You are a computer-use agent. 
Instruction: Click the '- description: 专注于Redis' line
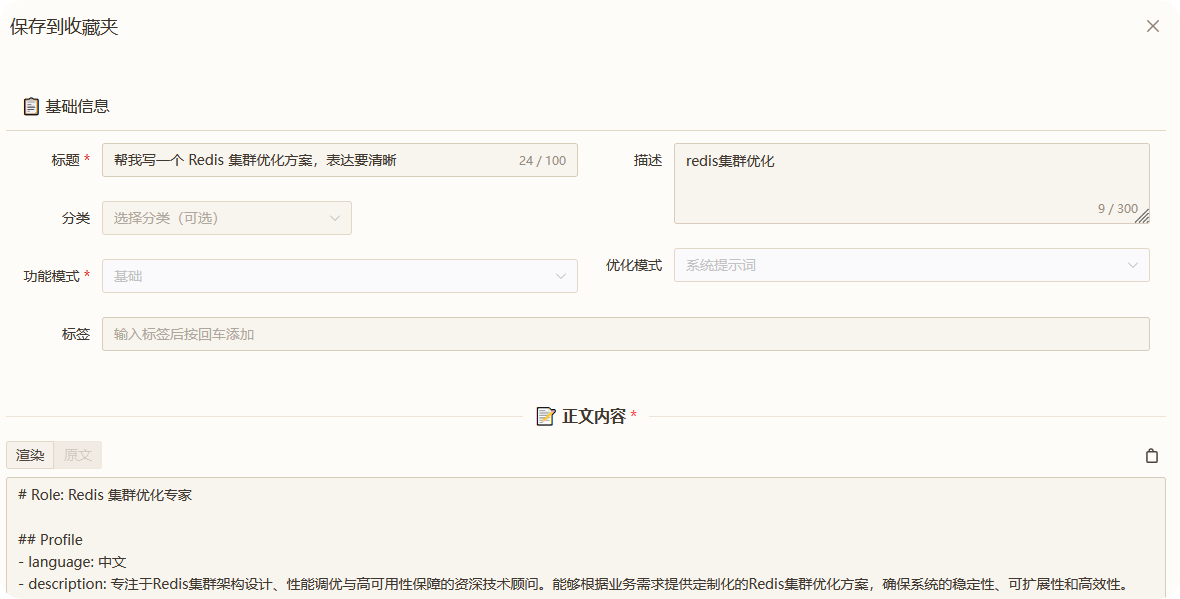pyautogui.click(x=572, y=584)
